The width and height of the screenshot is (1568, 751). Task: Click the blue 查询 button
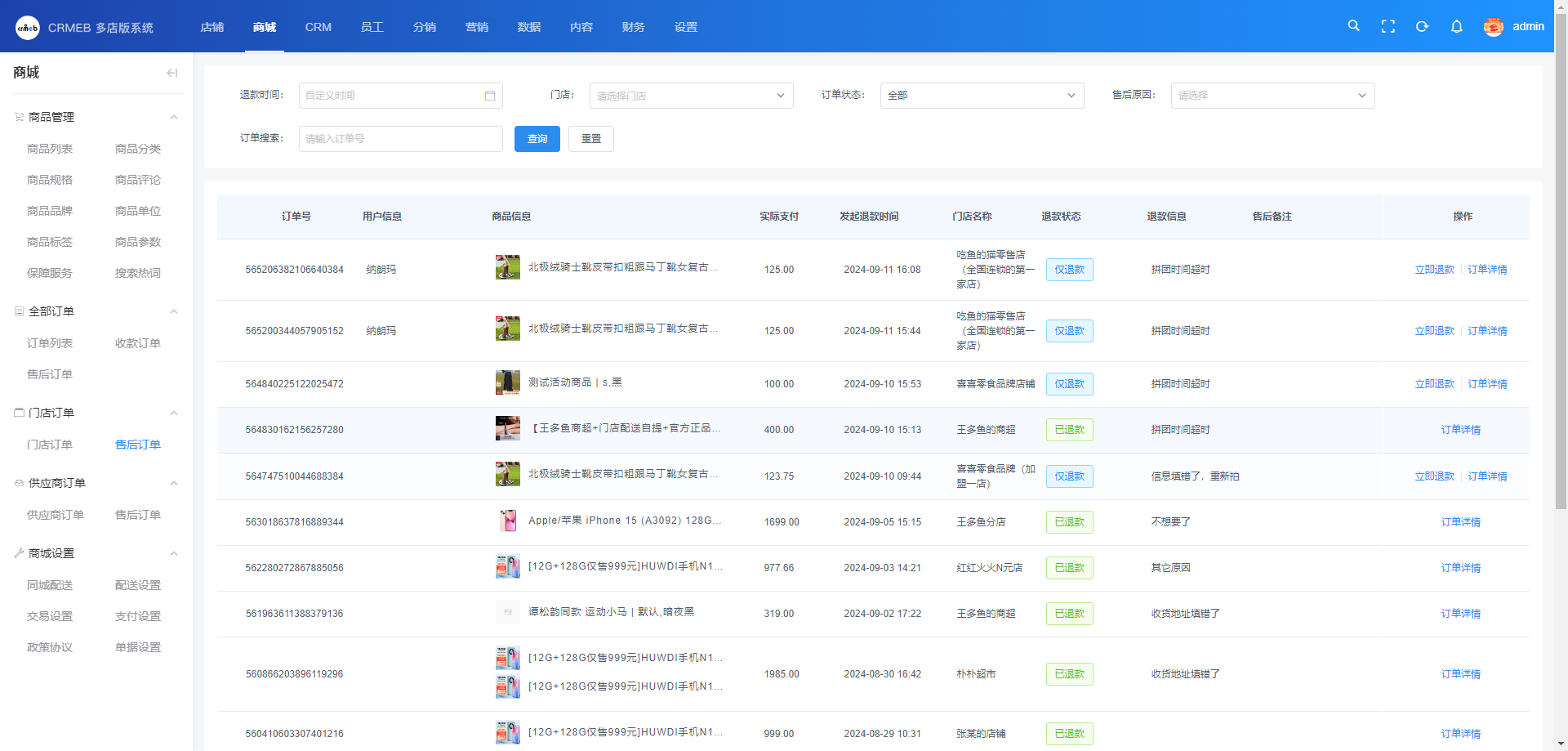coord(537,139)
